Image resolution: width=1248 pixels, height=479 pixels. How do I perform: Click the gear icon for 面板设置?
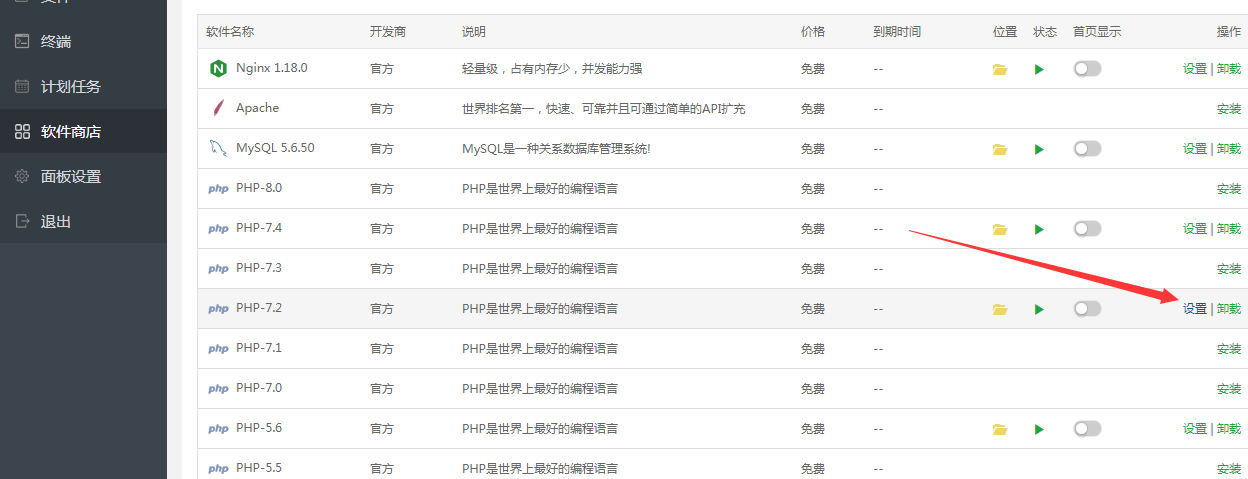point(22,176)
